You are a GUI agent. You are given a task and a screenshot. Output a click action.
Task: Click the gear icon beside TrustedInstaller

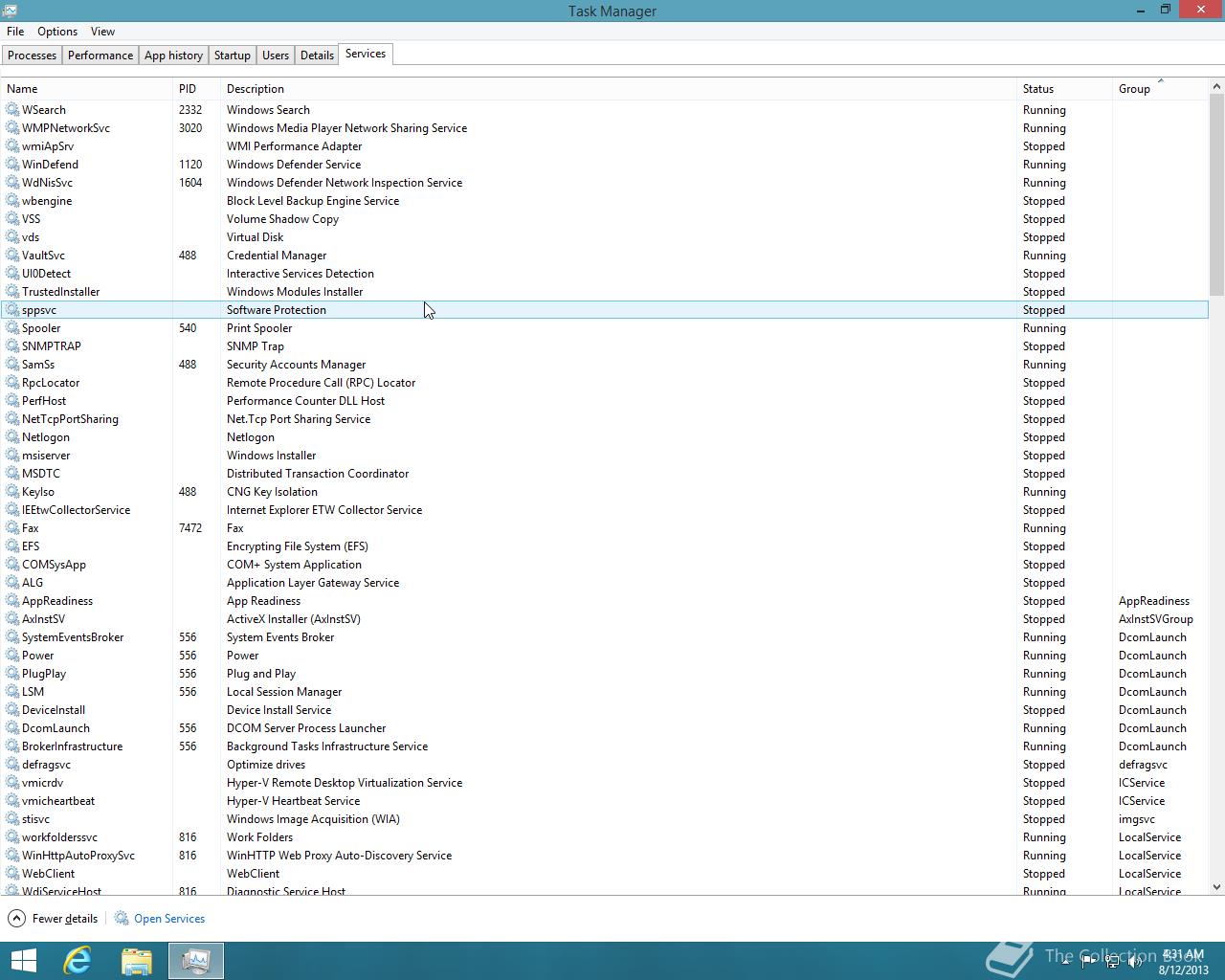12,292
